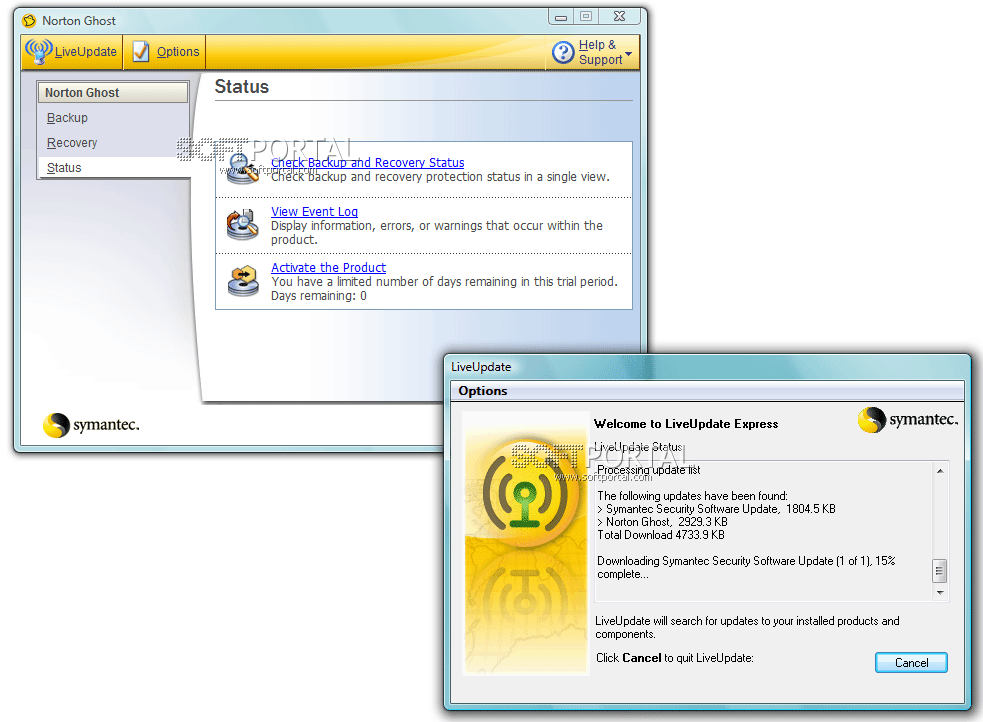Image resolution: width=983 pixels, height=722 pixels.
Task: Click the 'Days remaining: 0' text
Action: pyautogui.click(x=318, y=296)
